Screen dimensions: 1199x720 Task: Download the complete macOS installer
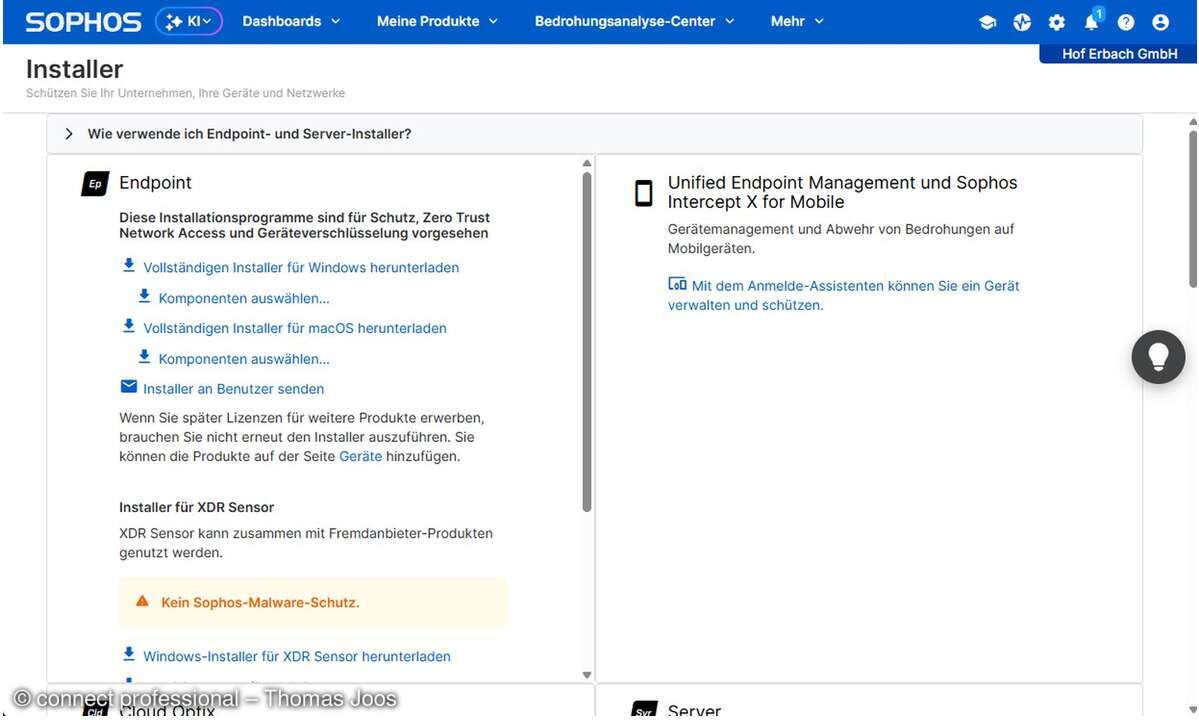[294, 328]
